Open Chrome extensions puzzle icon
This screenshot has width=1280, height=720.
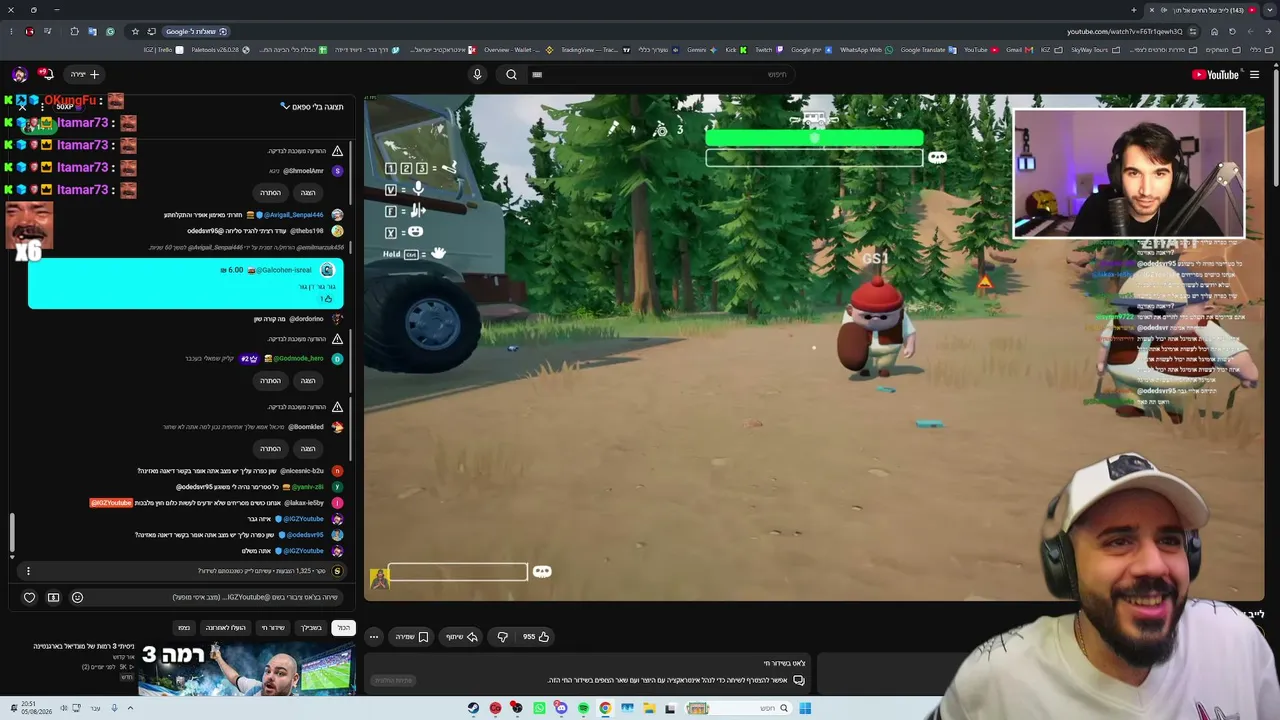click(x=74, y=31)
